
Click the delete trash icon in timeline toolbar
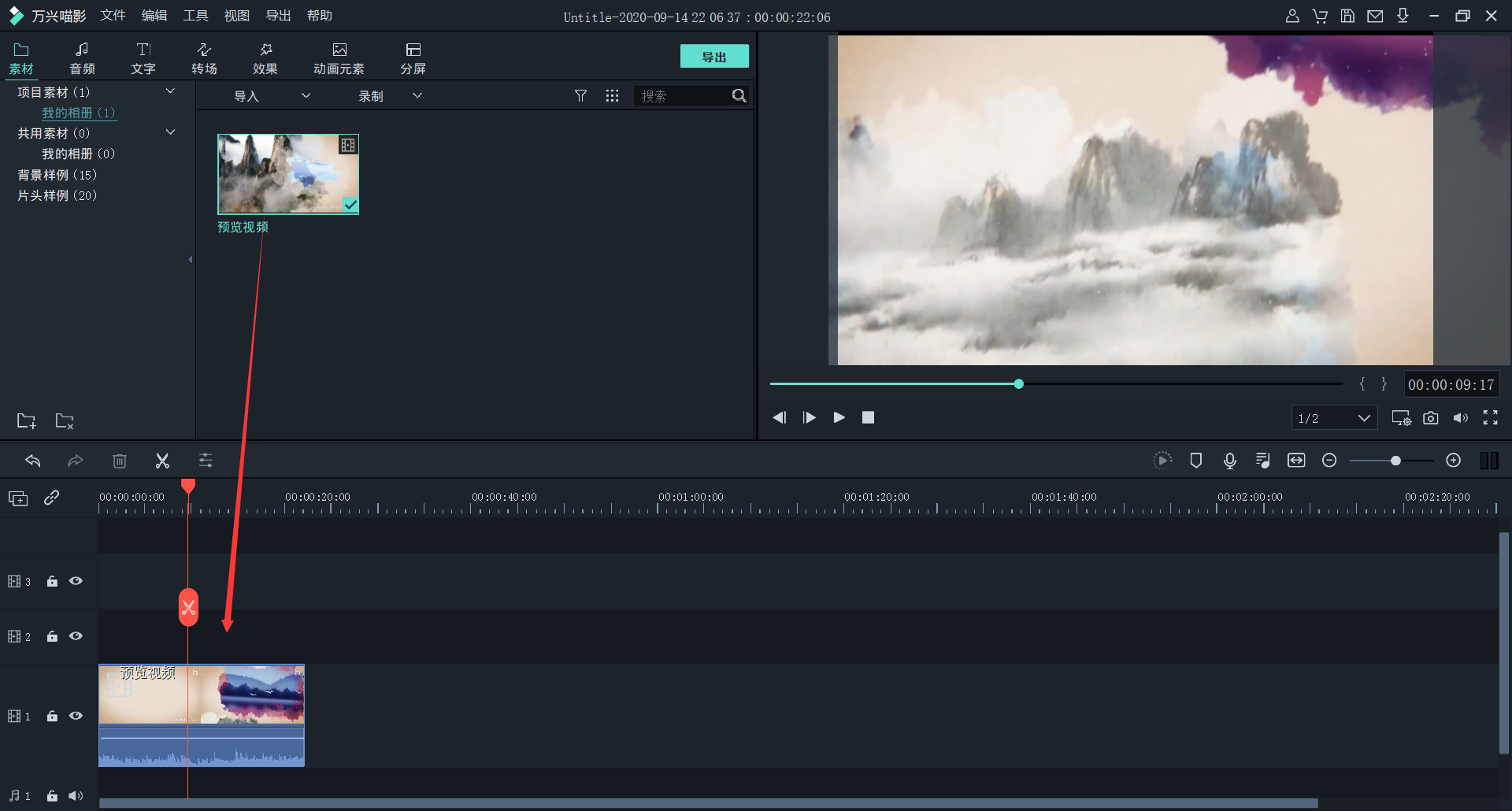(120, 461)
